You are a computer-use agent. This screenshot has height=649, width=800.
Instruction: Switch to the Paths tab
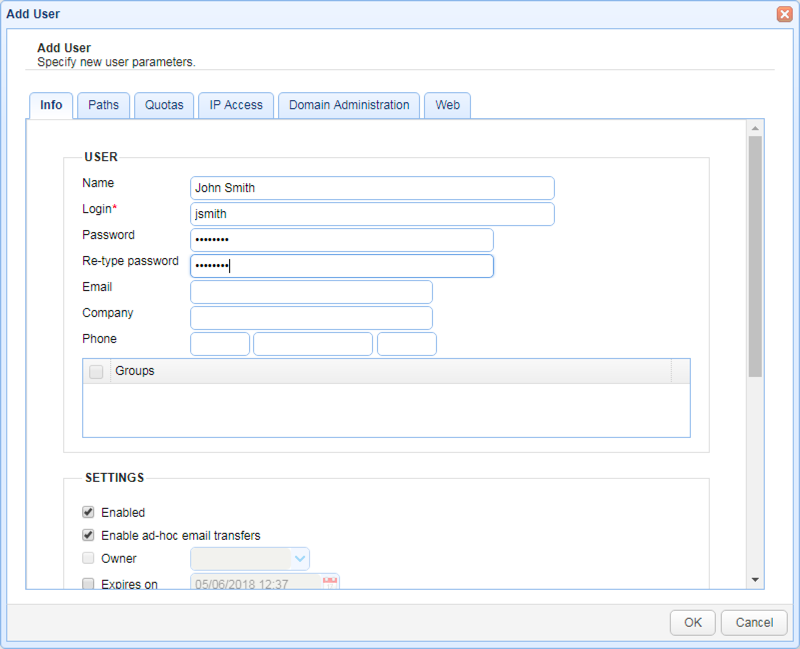pyautogui.click(x=103, y=105)
